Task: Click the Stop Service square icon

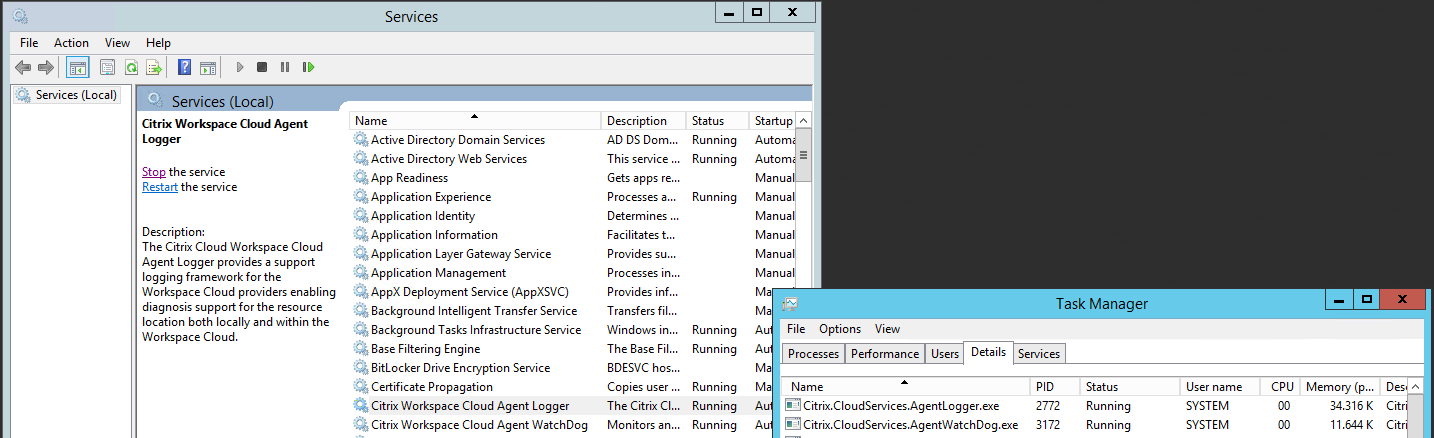Action: point(262,67)
